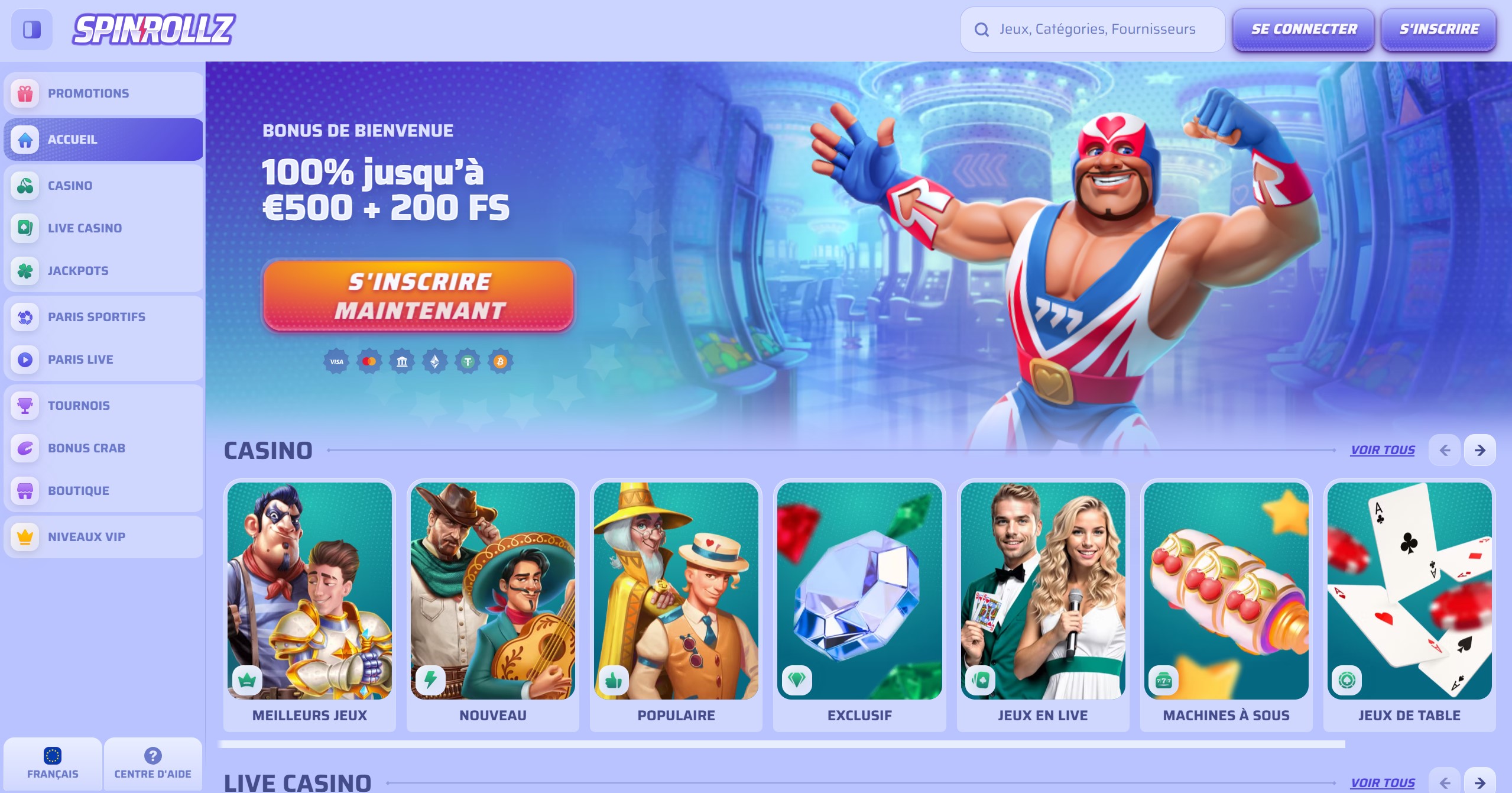Select the Live Casino menu item
This screenshot has width=1512, height=793.
pyautogui.click(x=103, y=228)
